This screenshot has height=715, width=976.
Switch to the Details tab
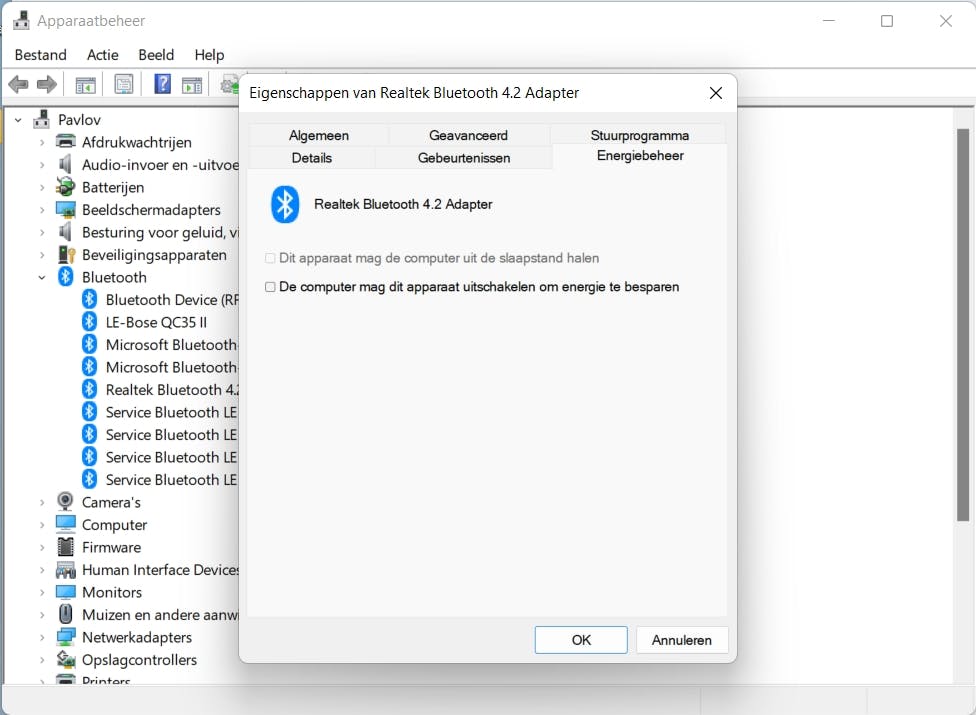[311, 158]
